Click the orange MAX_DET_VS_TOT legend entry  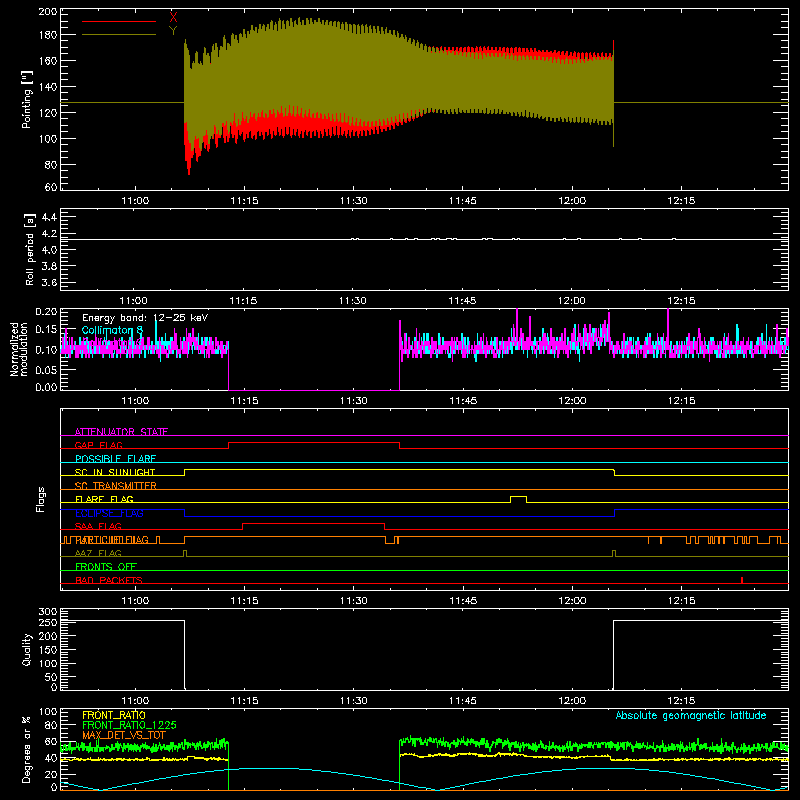coord(124,735)
